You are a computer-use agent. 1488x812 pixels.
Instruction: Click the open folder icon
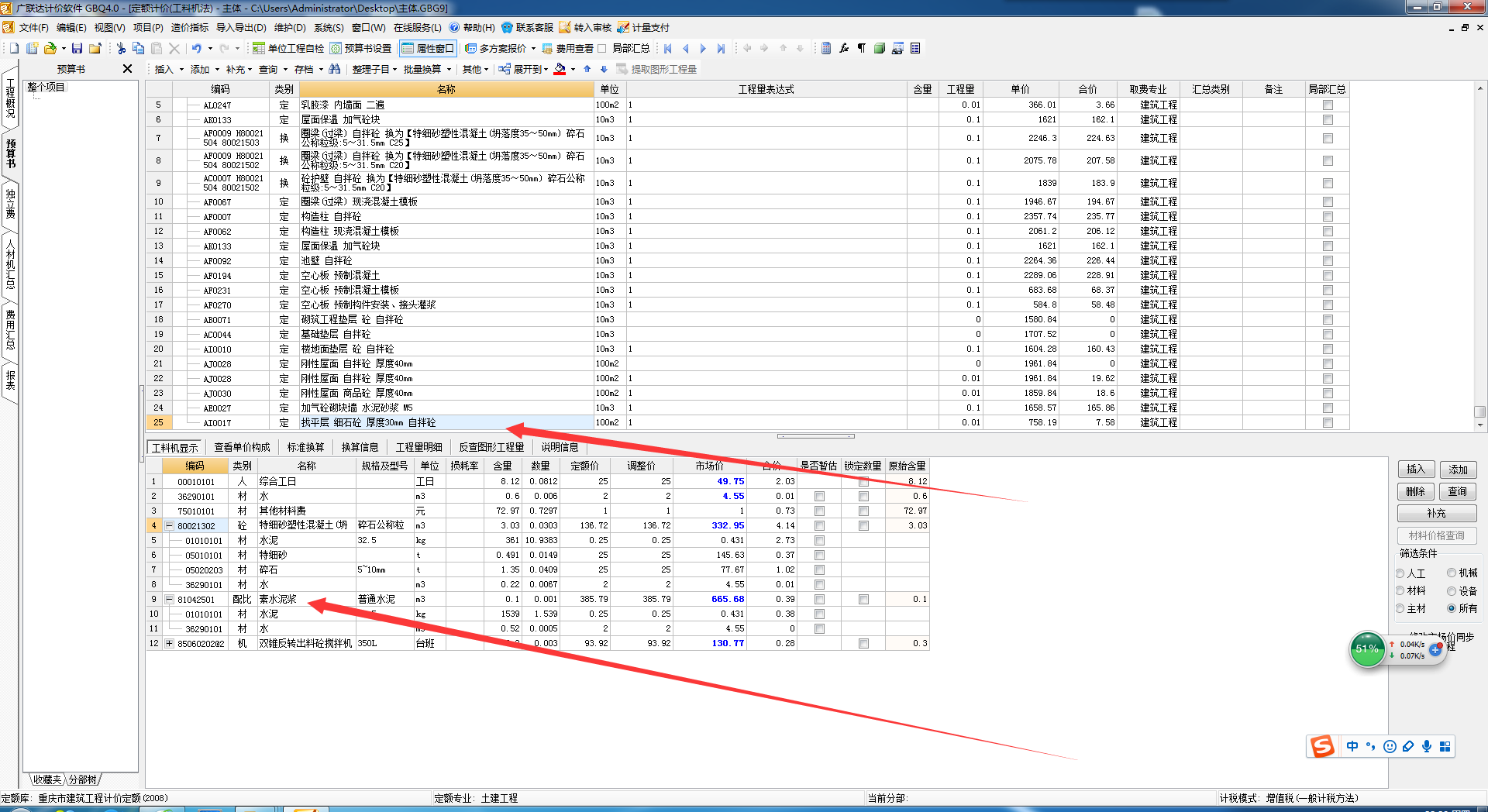[x=50, y=48]
